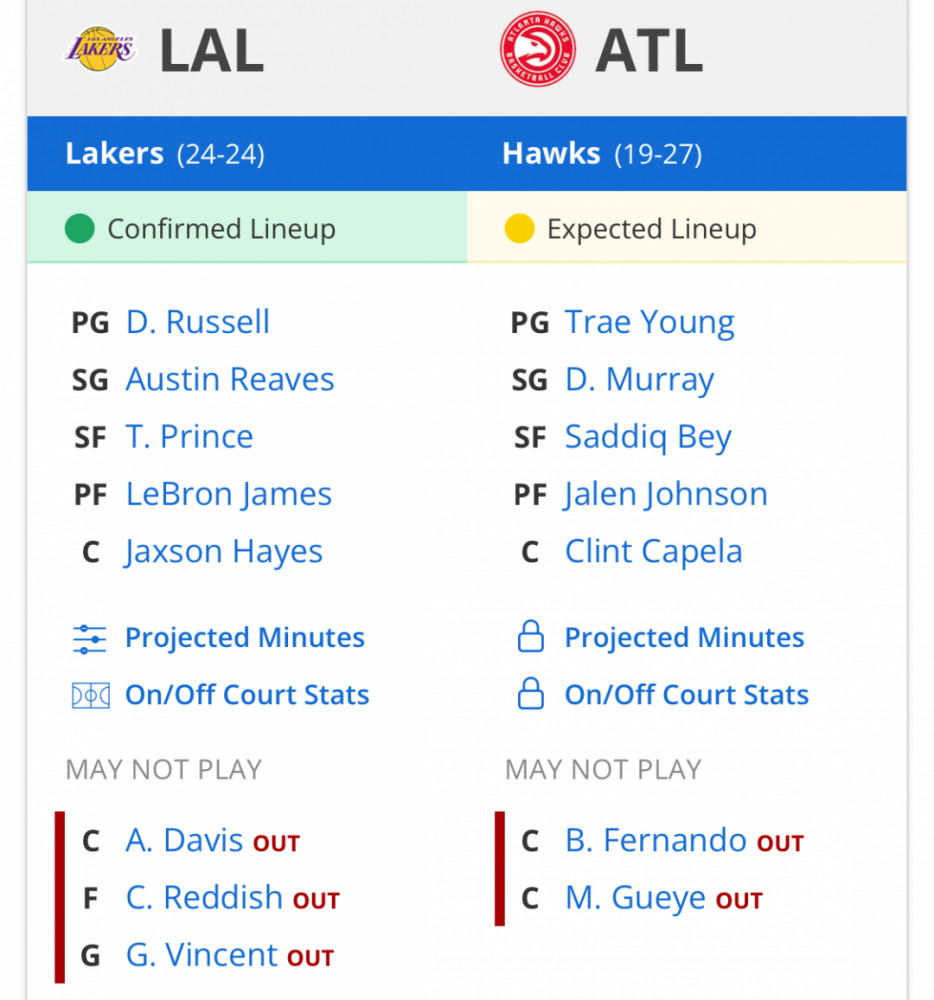This screenshot has width=934, height=1000.
Task: View Austin Reaves player profile
Action: point(230,379)
